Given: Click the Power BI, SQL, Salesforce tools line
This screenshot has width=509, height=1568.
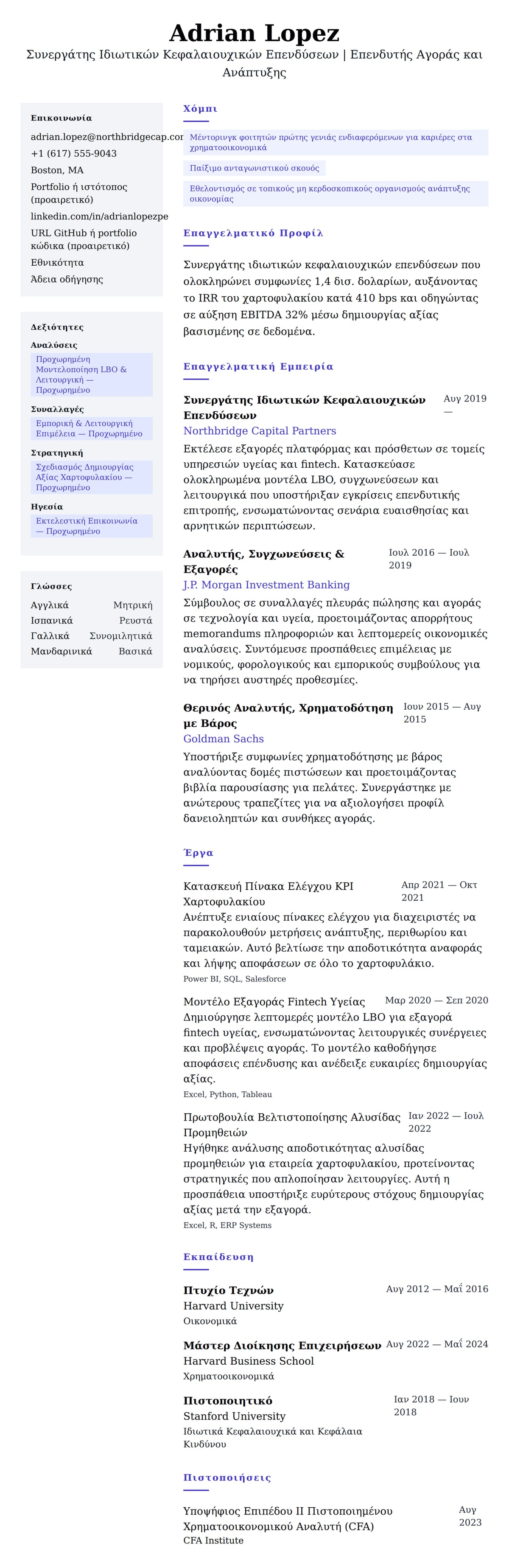Looking at the screenshot, I should (x=234, y=979).
